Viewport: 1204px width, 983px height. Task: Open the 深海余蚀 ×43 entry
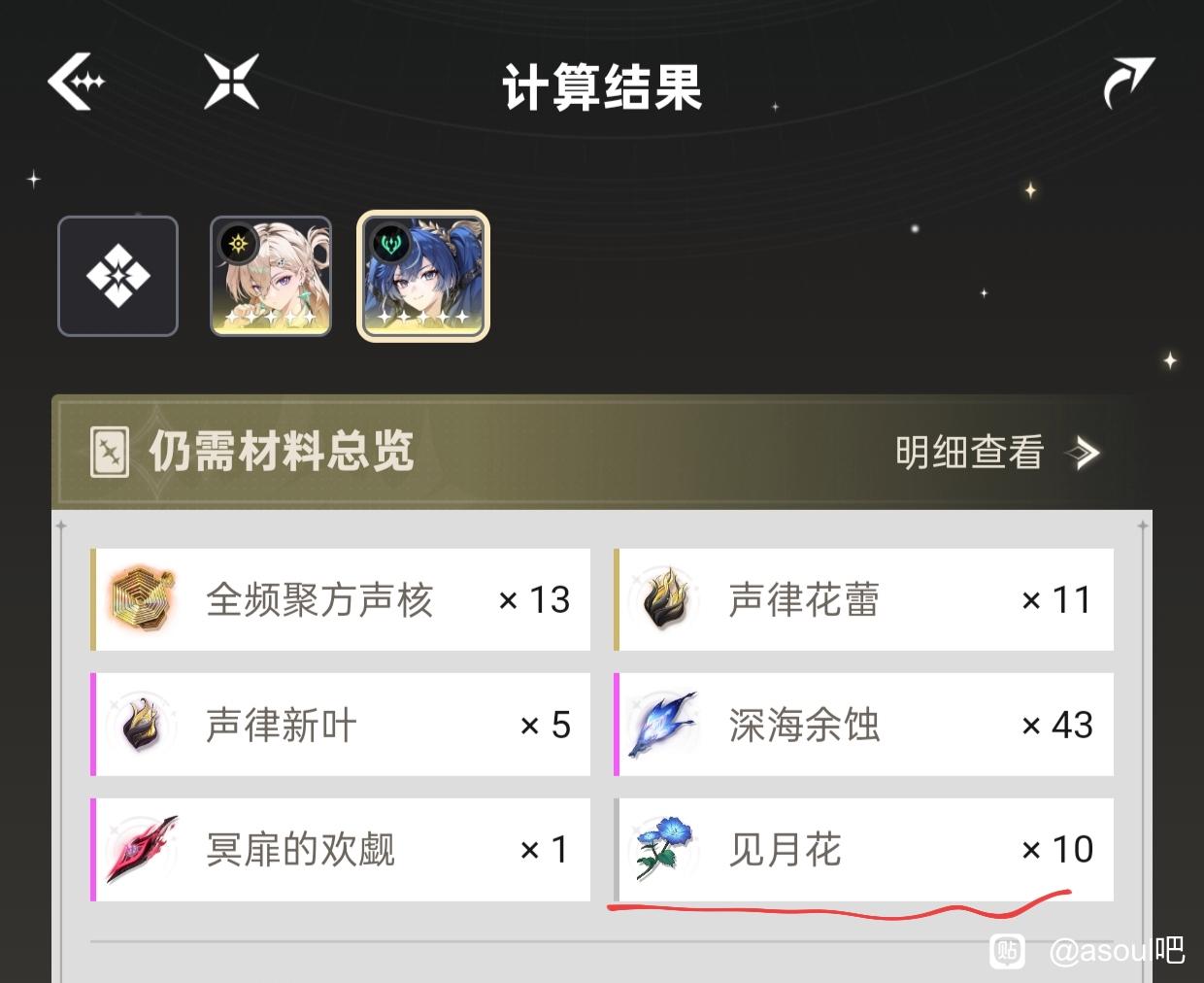click(864, 725)
